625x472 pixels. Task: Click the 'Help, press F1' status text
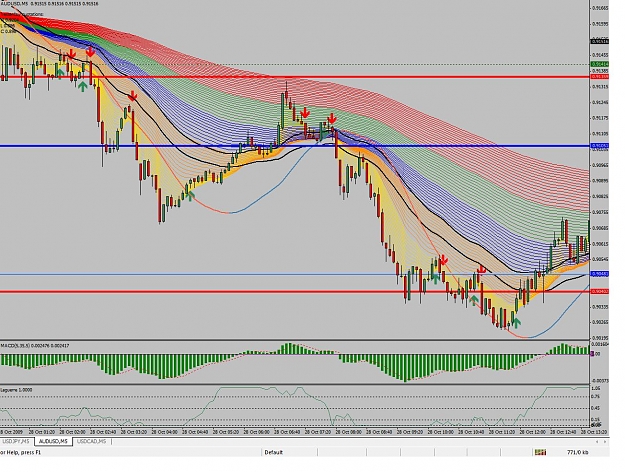(x=23, y=452)
